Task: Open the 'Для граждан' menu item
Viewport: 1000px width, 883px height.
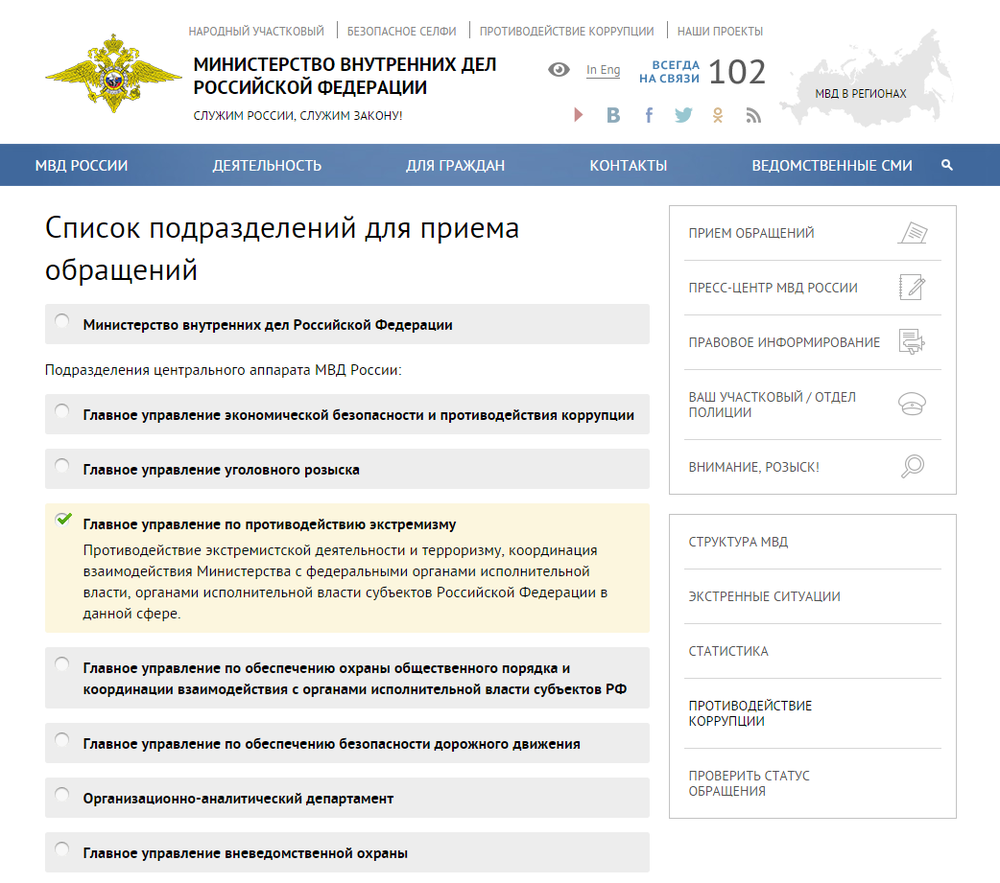Action: pyautogui.click(x=455, y=166)
